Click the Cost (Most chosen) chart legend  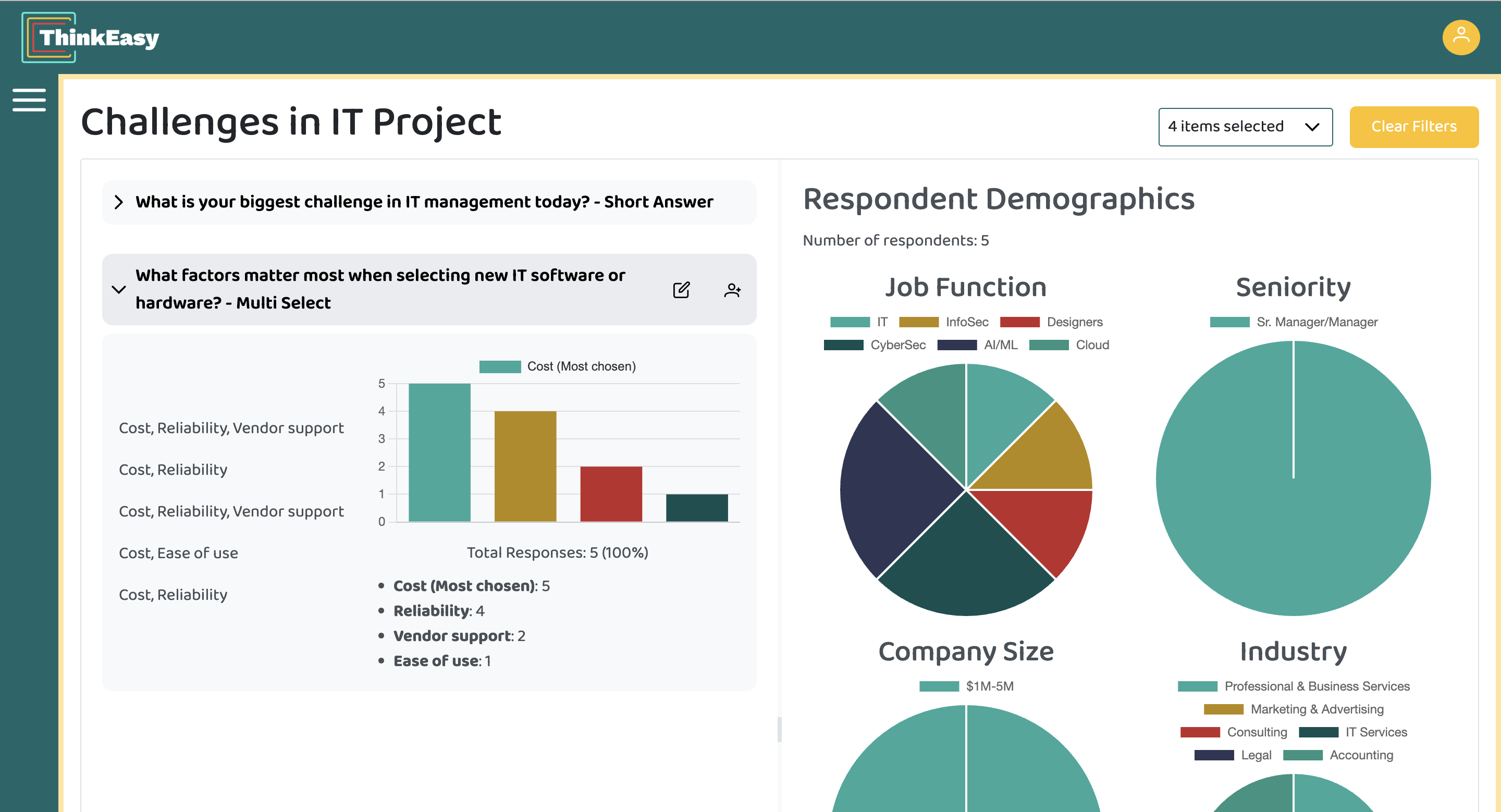pyautogui.click(x=557, y=366)
